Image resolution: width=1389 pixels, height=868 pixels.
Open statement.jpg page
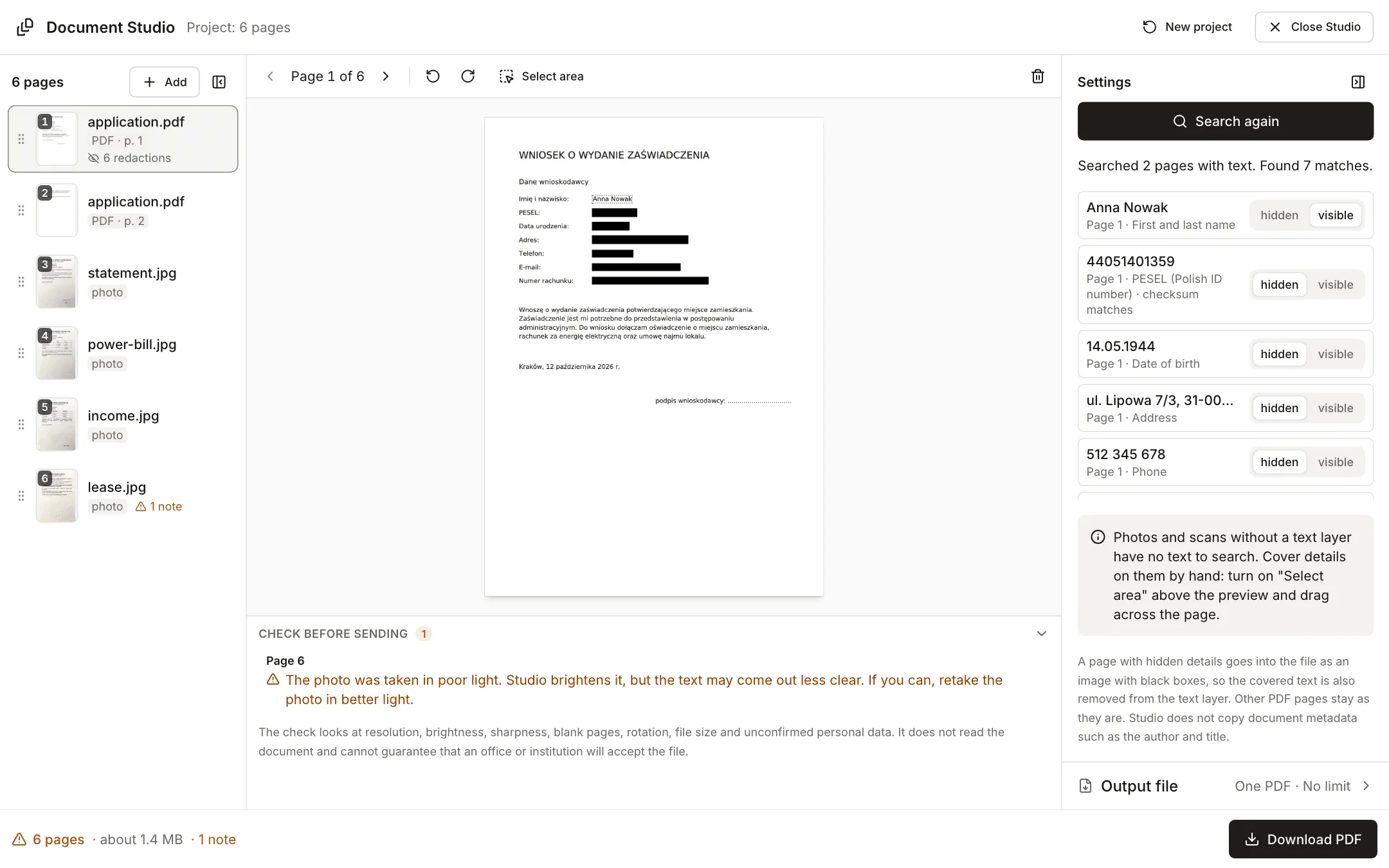[123, 282]
